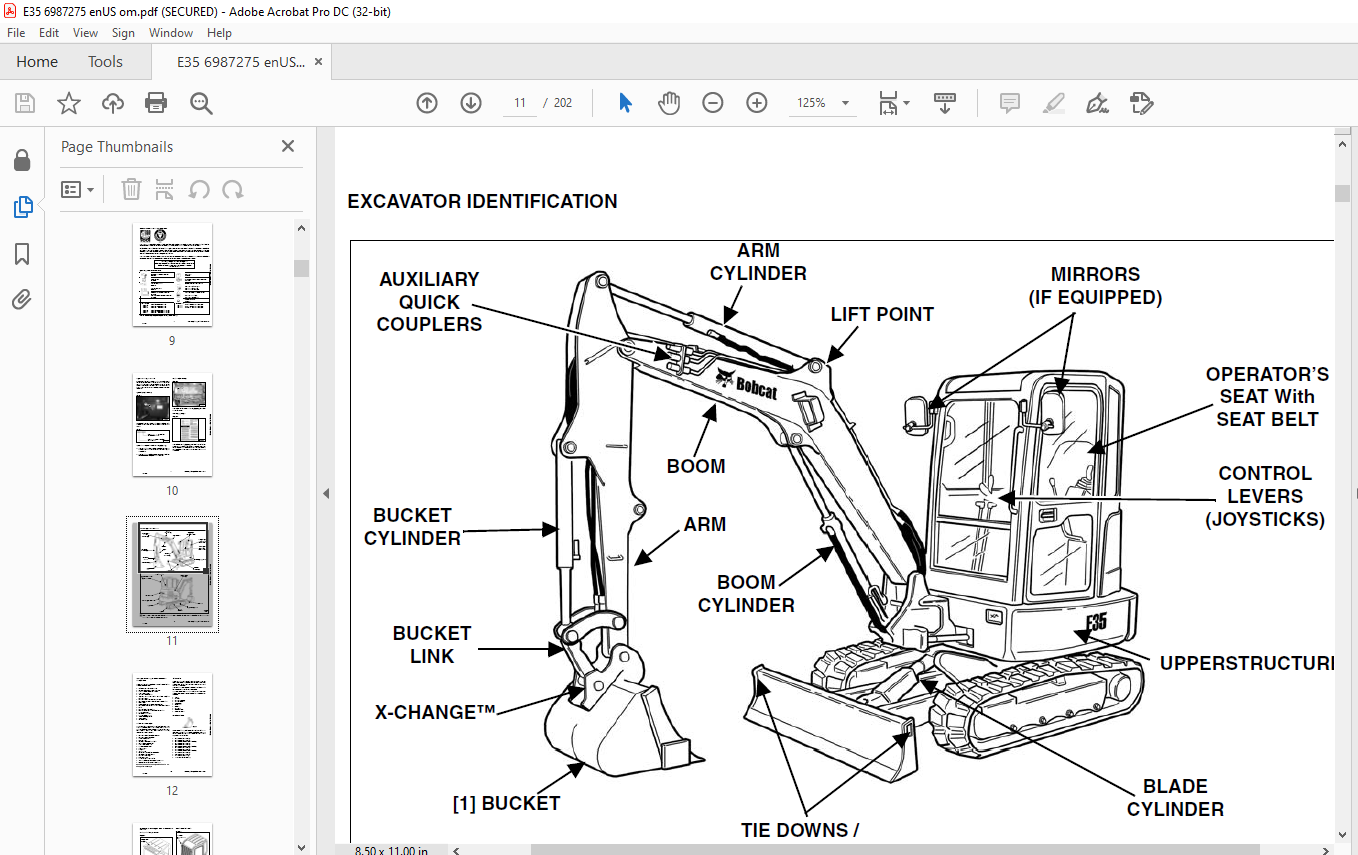Toggle the Page Thumbnails sidebar icon
Screen dimensions: 1358x855
22,207
